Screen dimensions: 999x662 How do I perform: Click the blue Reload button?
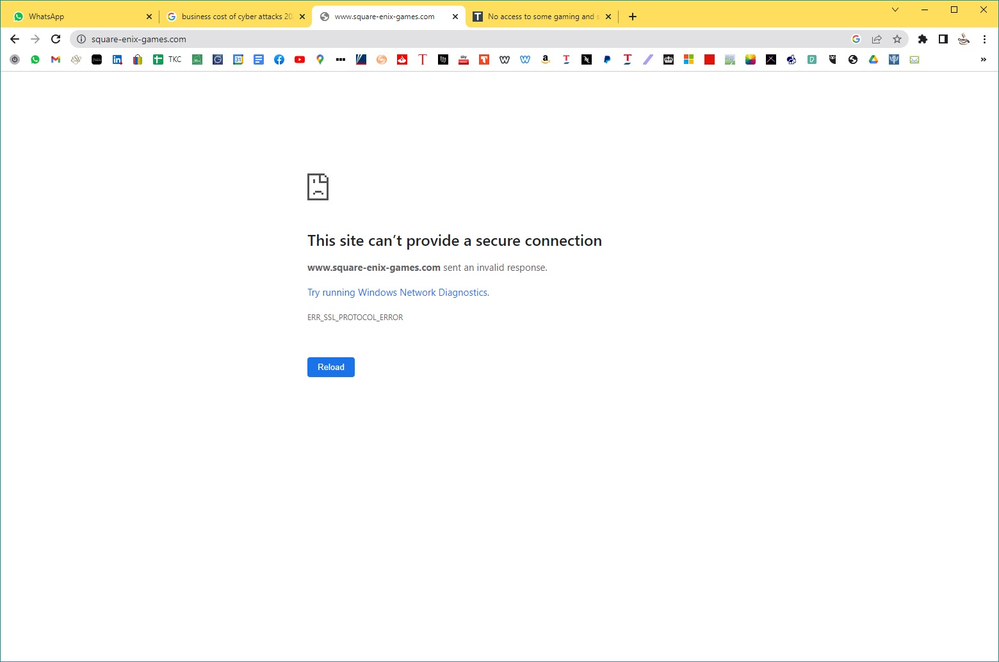pos(330,367)
